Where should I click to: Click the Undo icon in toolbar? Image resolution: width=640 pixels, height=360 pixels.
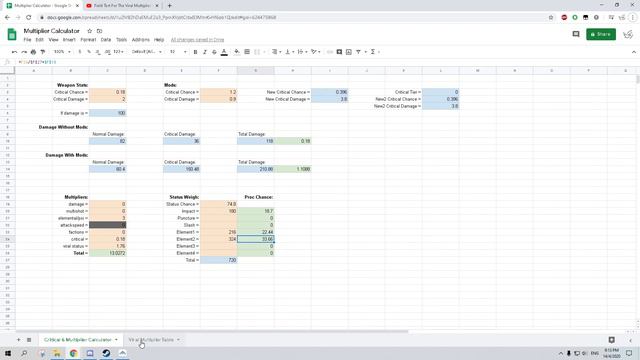[x=15, y=52]
